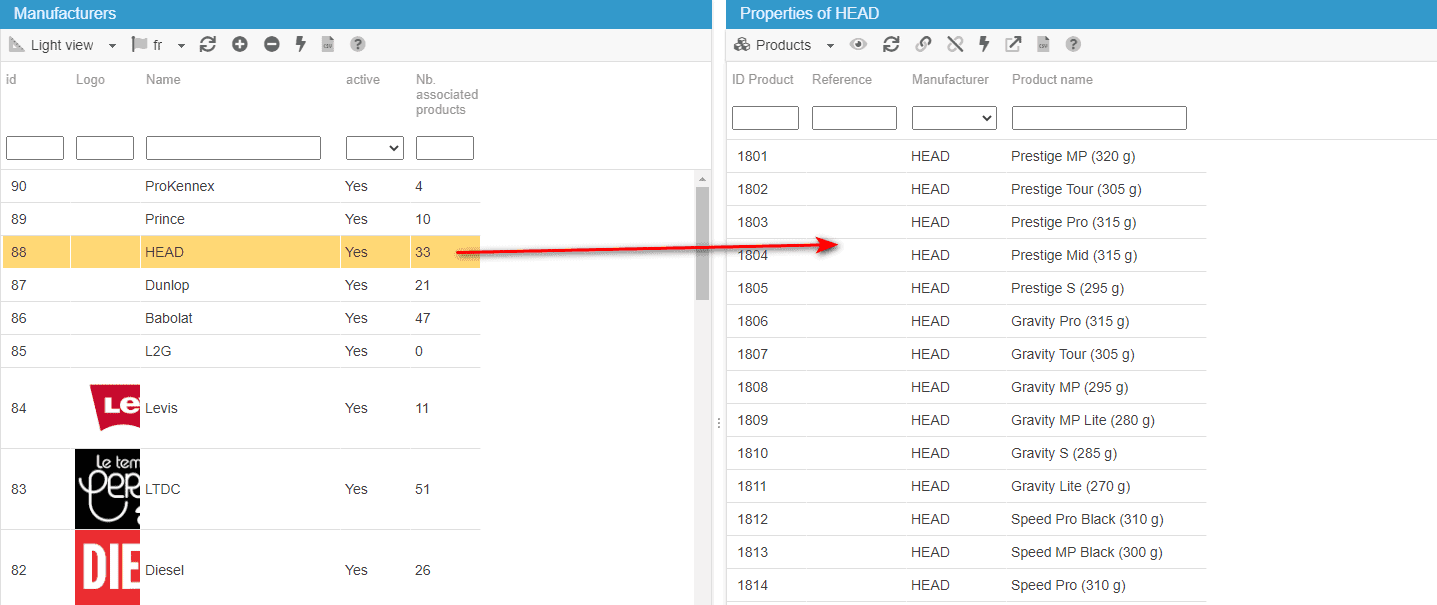Screen dimensions: 1437x605
Task: Open the active column filter dropdown
Action: coord(374,148)
